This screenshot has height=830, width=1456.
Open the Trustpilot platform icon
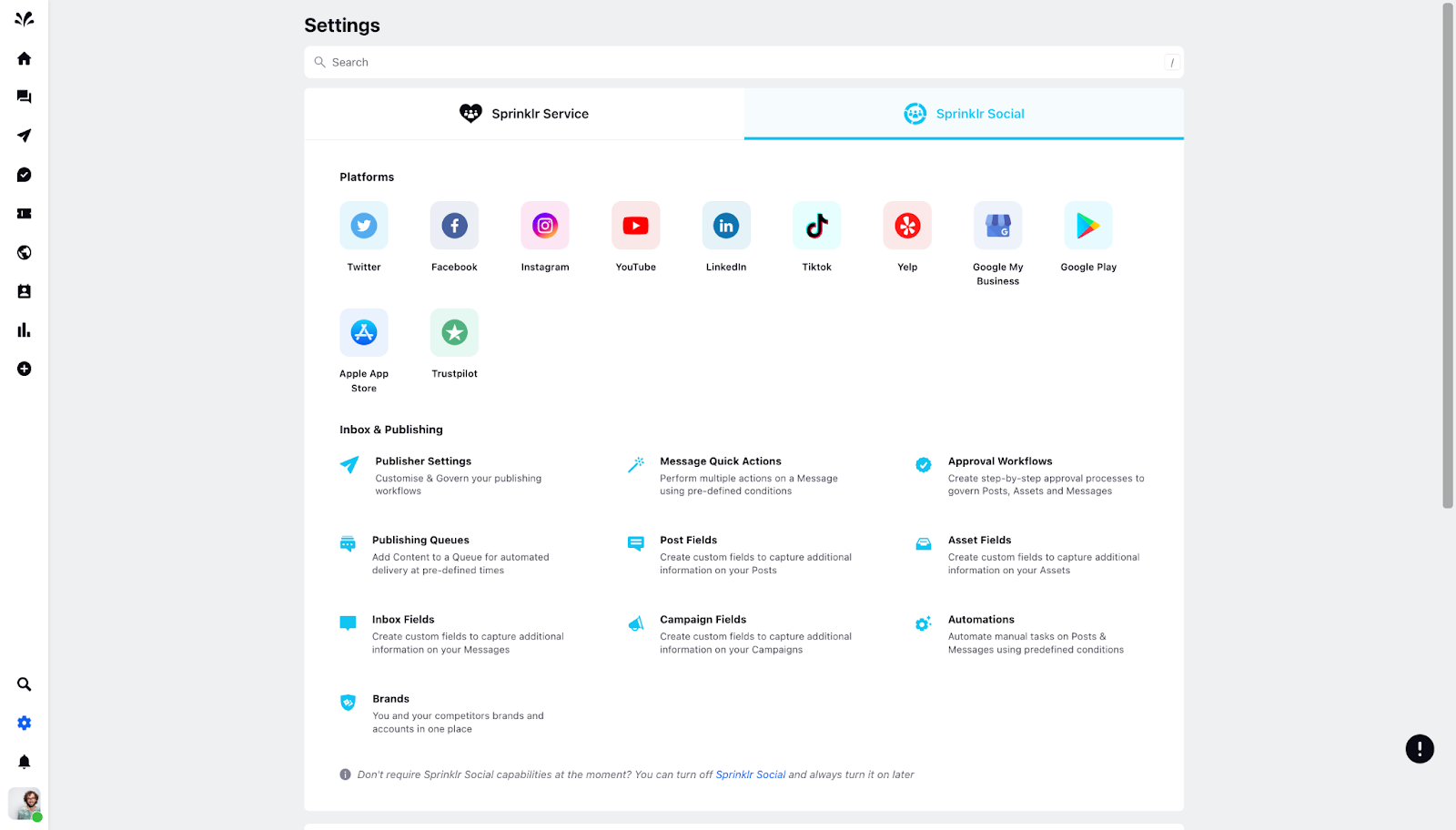[x=454, y=332]
